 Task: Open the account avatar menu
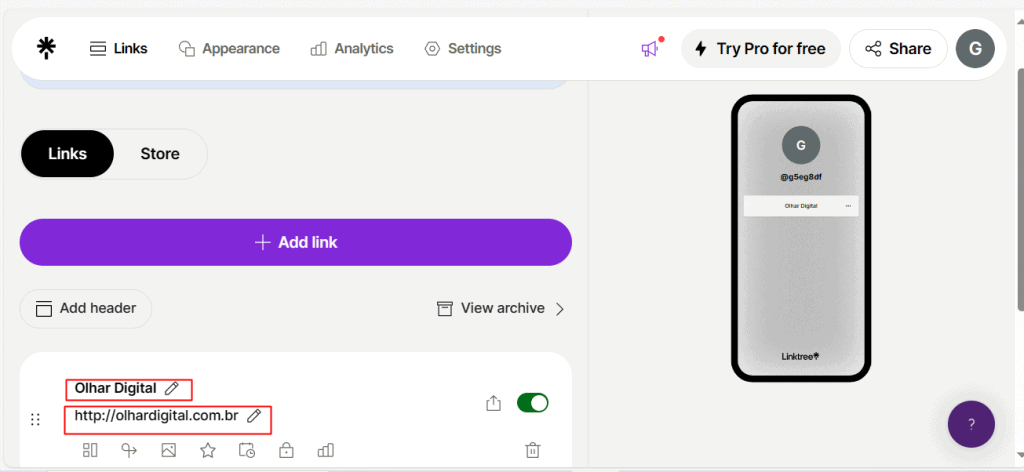pos(975,48)
